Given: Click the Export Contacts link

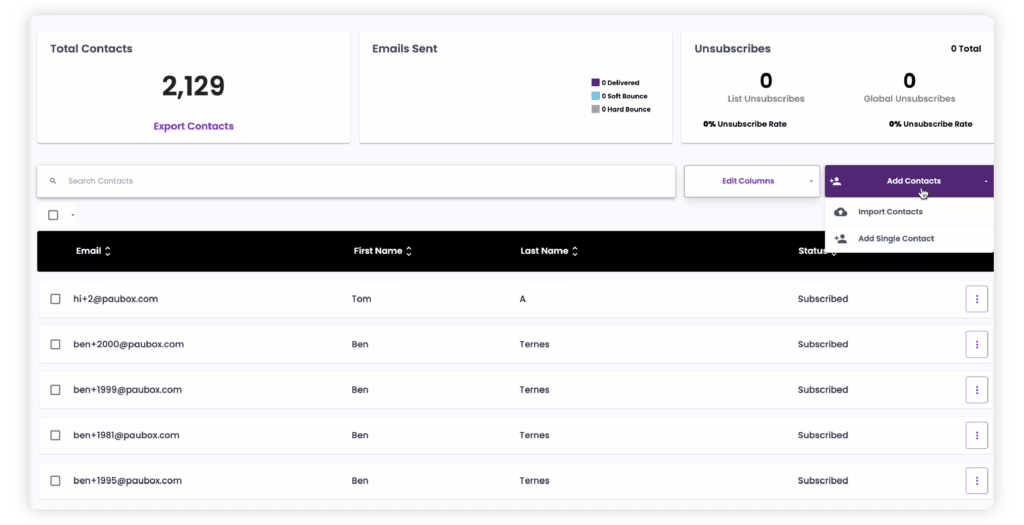Looking at the screenshot, I should tap(193, 126).
